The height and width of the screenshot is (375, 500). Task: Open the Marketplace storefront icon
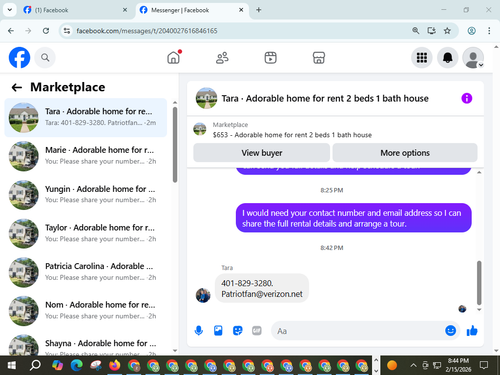click(319, 58)
